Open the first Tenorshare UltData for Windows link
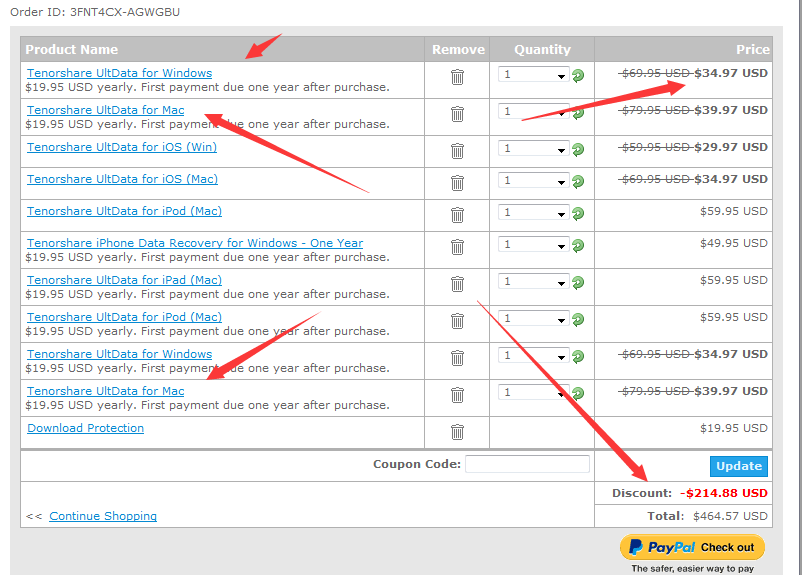The height and width of the screenshot is (575, 802). pyautogui.click(x=119, y=73)
